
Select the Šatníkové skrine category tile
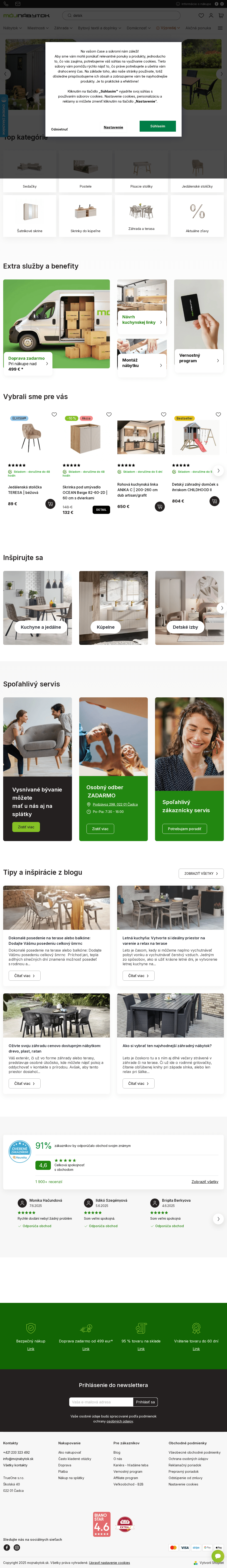(30, 216)
